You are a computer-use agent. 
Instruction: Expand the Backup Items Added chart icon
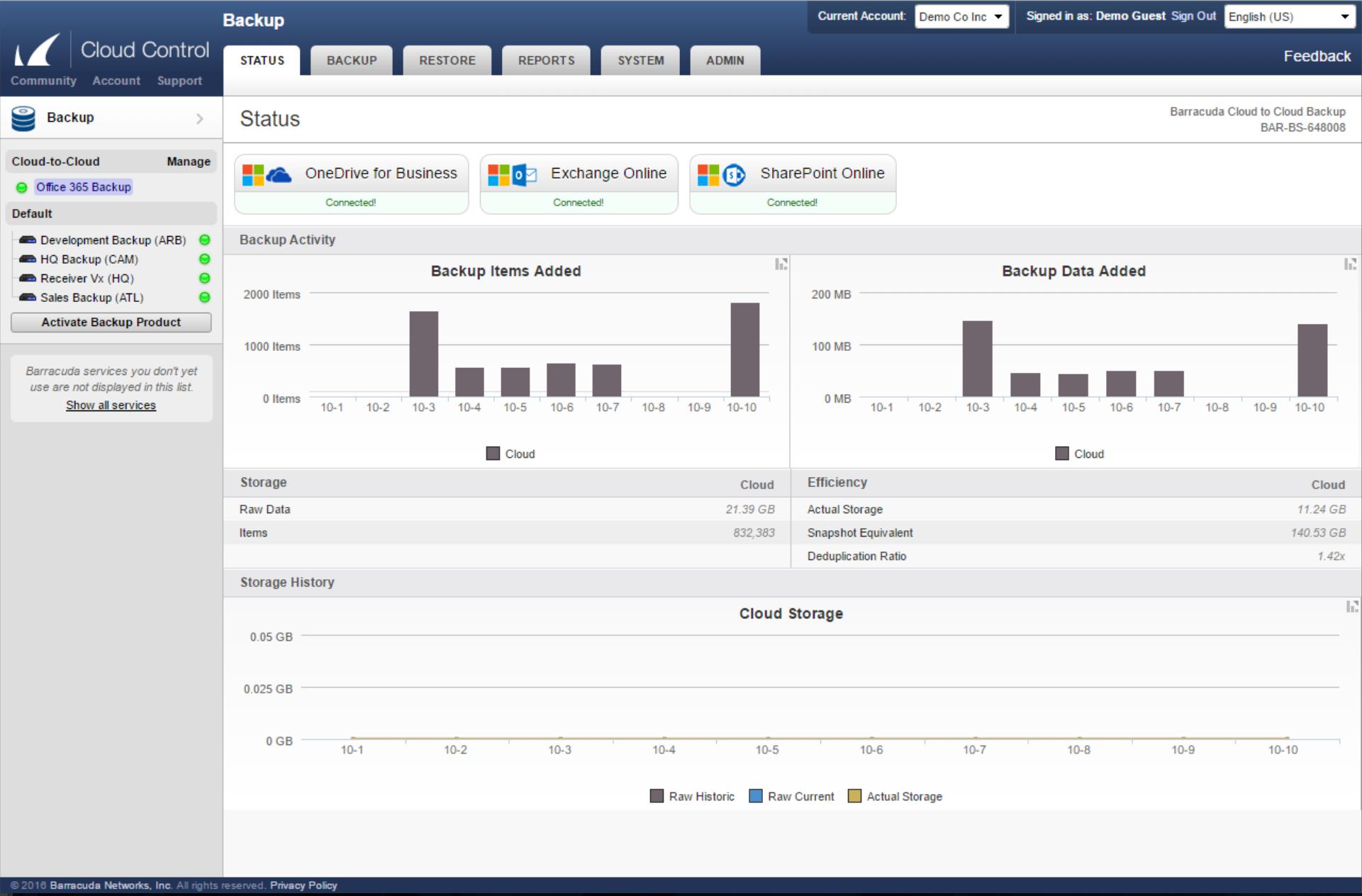[781, 264]
